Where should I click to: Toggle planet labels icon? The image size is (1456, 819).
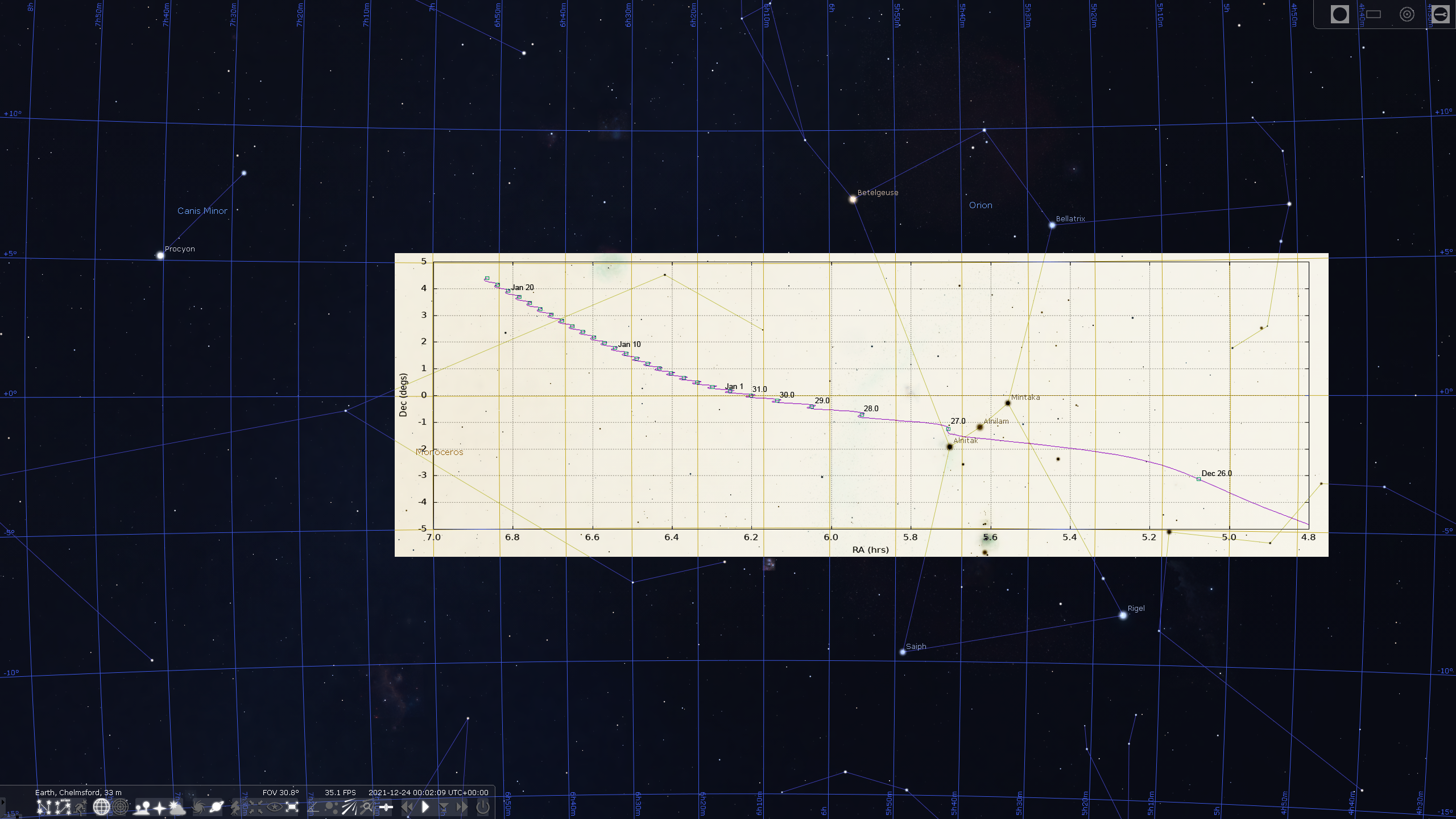click(217, 807)
